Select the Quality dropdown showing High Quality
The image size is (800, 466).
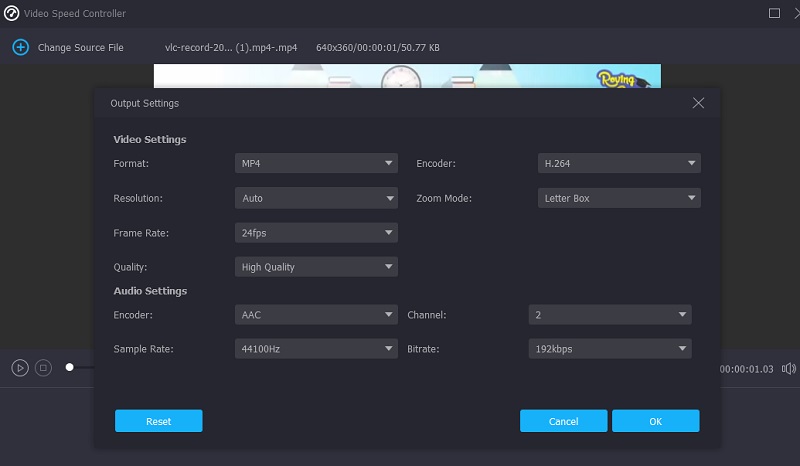(x=316, y=267)
